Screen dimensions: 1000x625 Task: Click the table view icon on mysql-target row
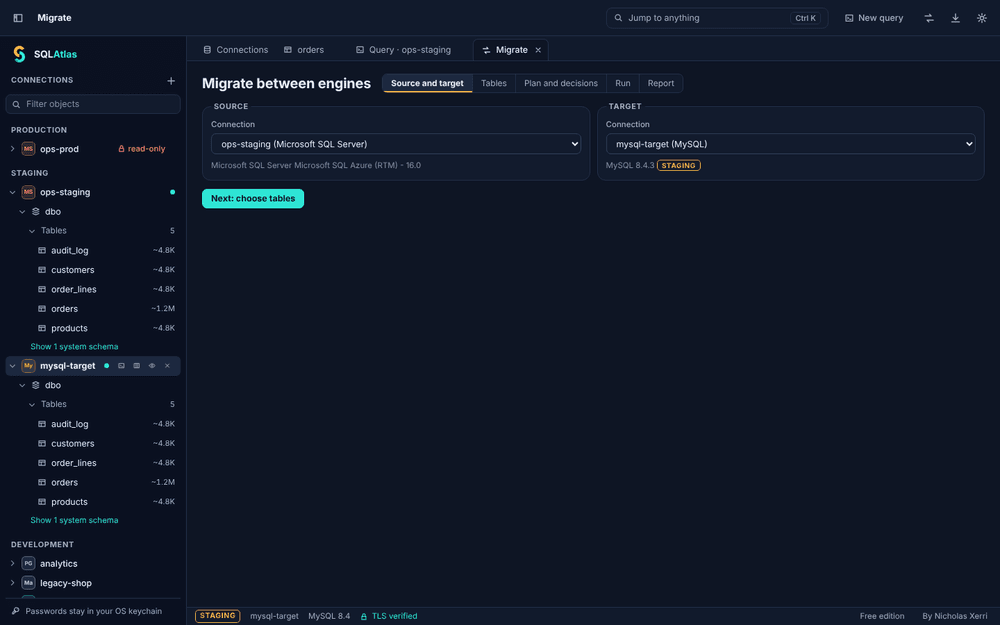tap(136, 366)
